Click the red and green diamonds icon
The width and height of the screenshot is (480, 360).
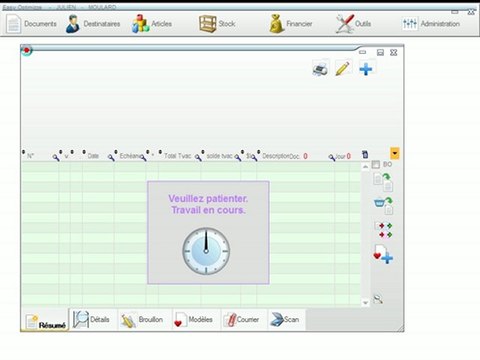pos(384,230)
